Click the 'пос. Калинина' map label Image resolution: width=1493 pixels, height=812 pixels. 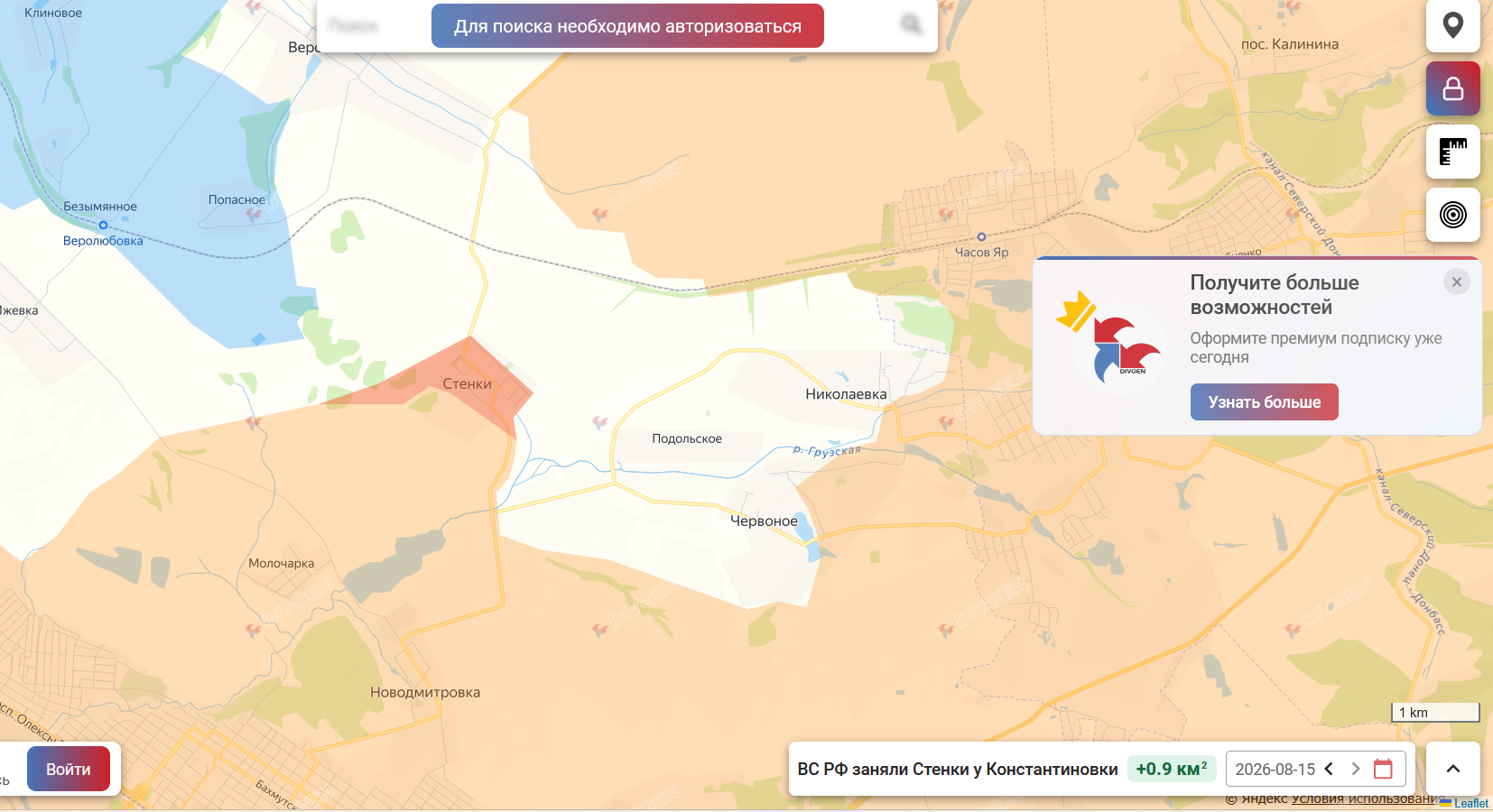point(1290,44)
